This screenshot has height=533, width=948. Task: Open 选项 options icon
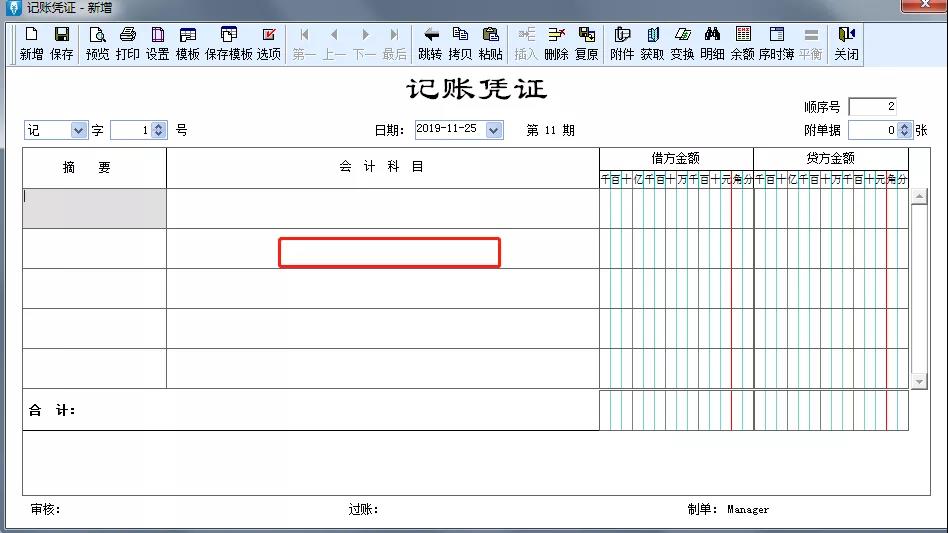[269, 43]
